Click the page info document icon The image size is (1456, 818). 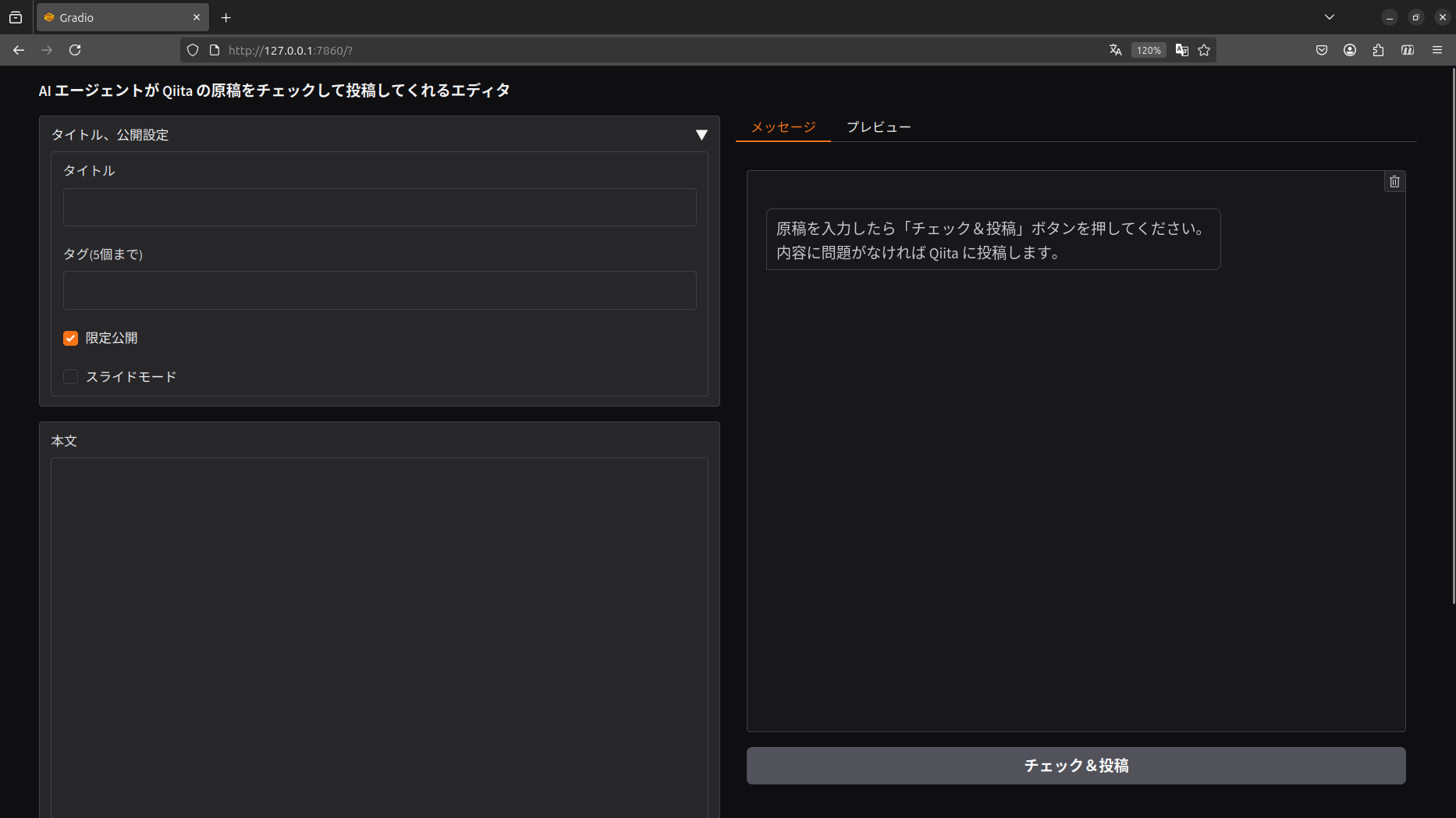click(215, 50)
